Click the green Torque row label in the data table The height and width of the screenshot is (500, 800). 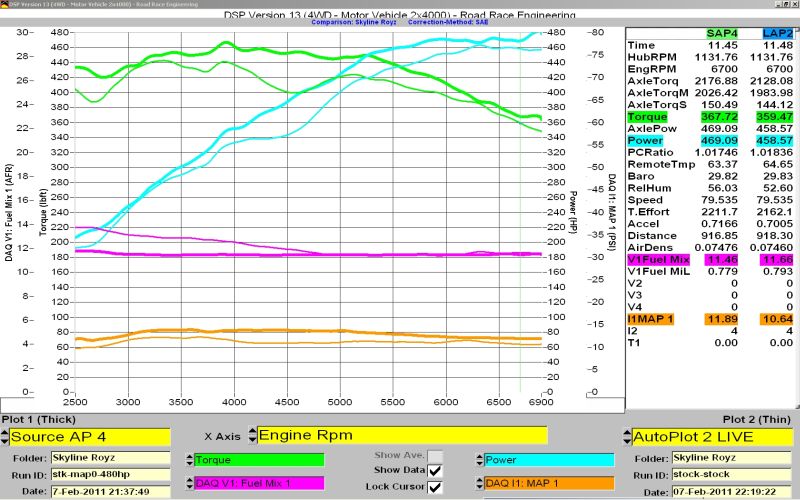point(647,117)
